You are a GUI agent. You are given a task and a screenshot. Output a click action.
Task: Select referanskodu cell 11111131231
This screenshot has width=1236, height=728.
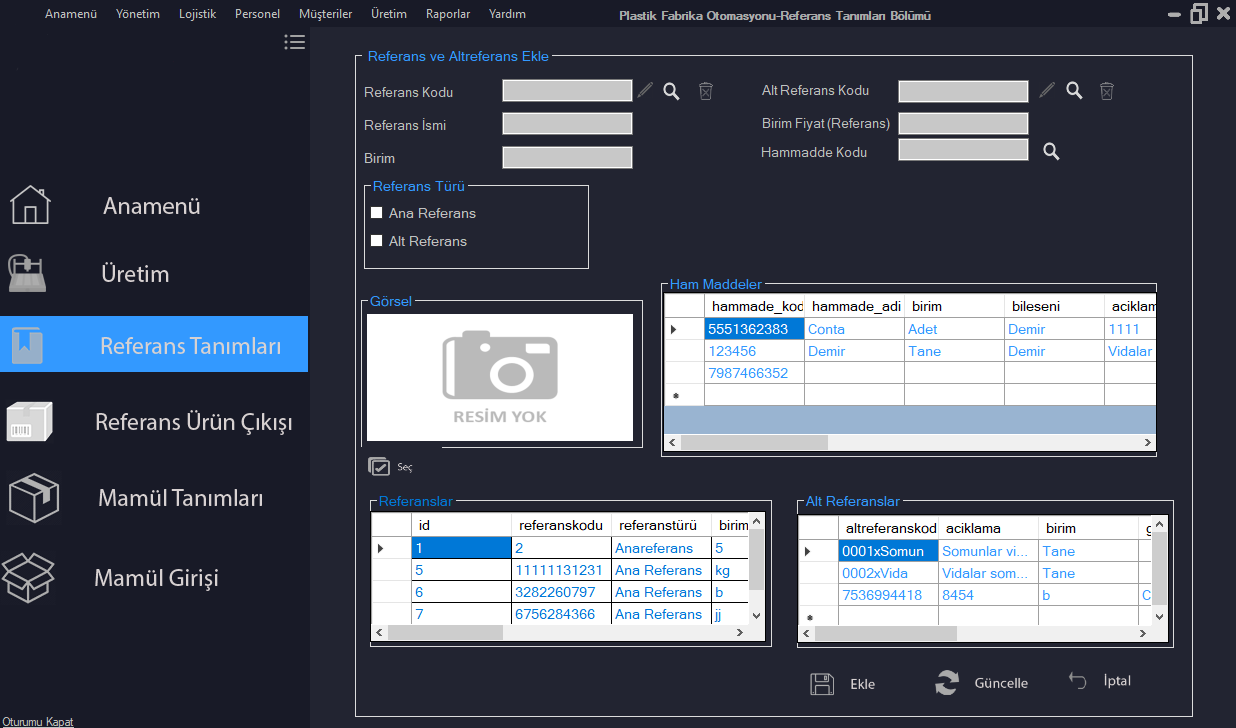click(x=561, y=570)
